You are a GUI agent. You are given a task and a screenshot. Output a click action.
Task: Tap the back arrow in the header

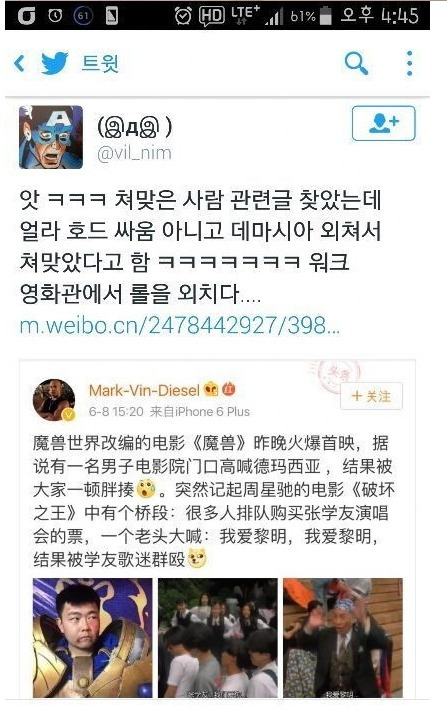[x=19, y=63]
